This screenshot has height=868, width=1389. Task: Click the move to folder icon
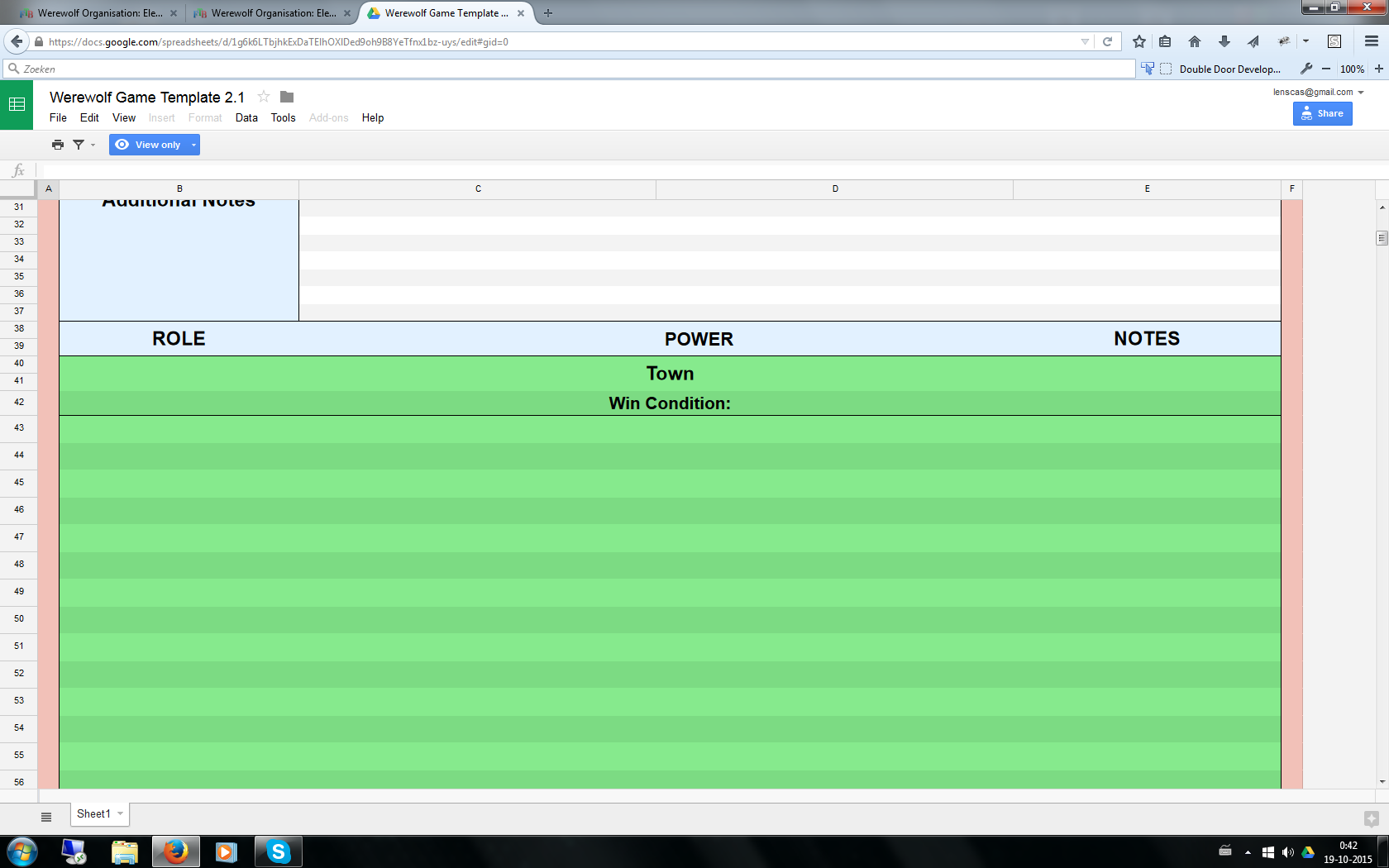287,97
